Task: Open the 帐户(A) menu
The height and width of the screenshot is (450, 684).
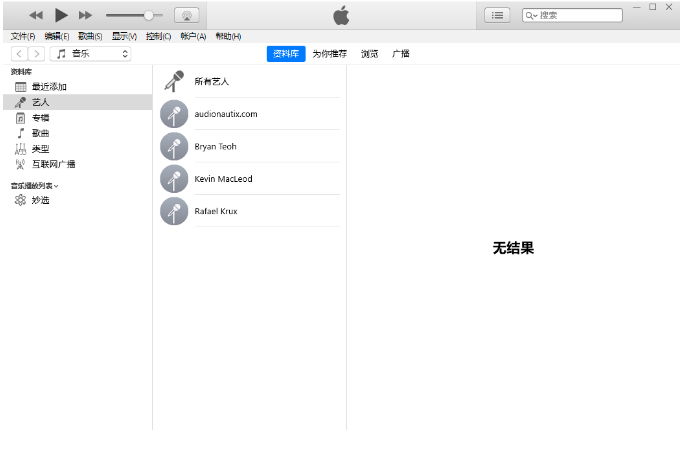Action: click(193, 36)
